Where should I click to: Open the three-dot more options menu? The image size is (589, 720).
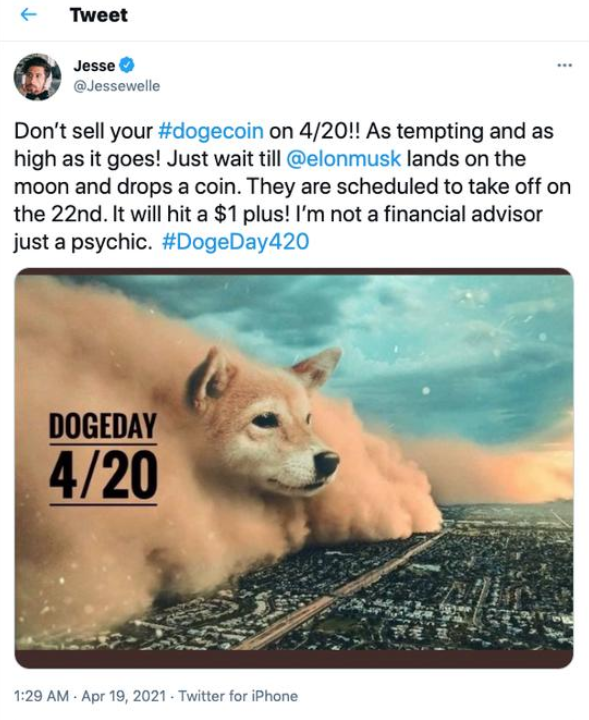pos(564,65)
